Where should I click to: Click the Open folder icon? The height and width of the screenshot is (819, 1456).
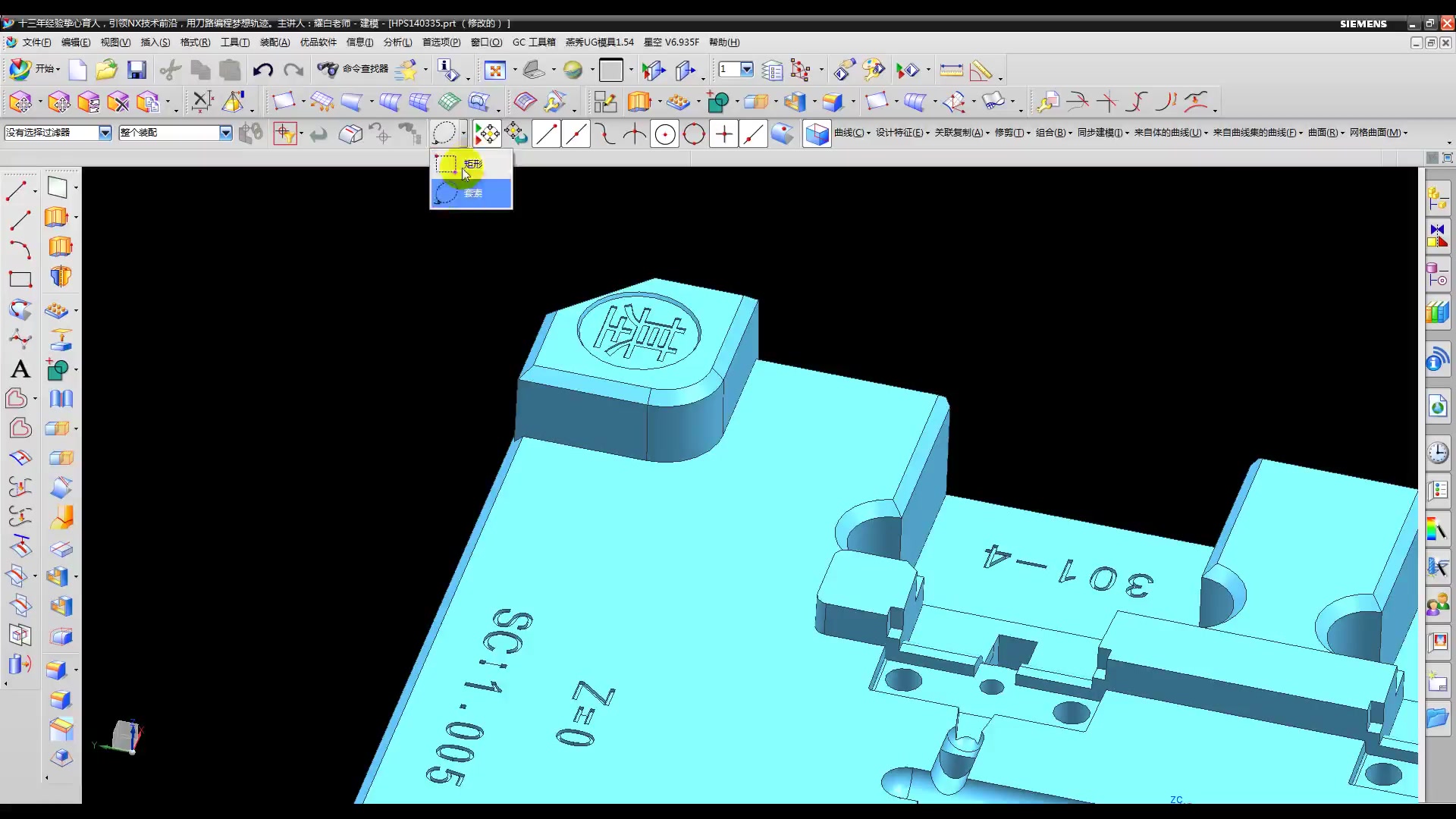pos(106,71)
